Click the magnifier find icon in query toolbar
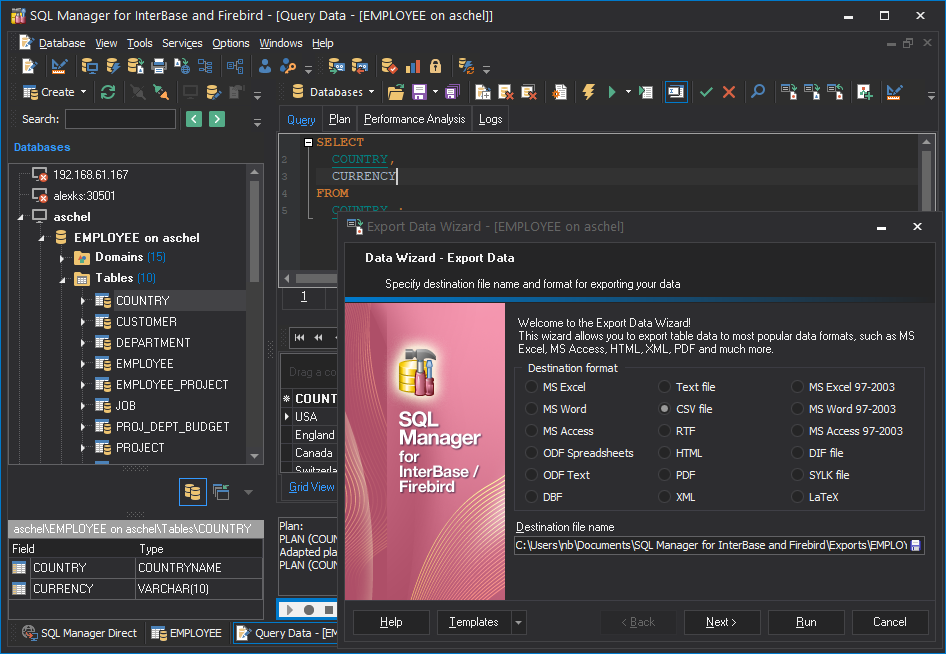 pos(758,92)
